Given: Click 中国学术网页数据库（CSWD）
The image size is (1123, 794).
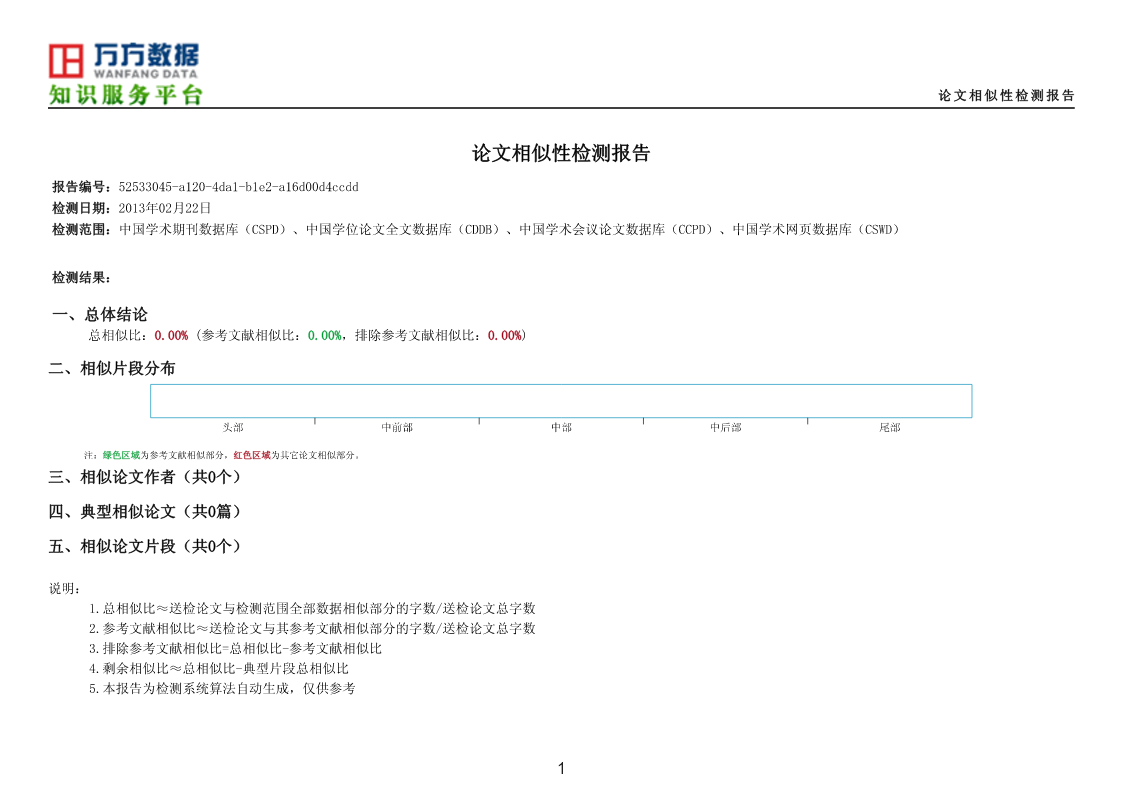Looking at the screenshot, I should click(816, 230).
